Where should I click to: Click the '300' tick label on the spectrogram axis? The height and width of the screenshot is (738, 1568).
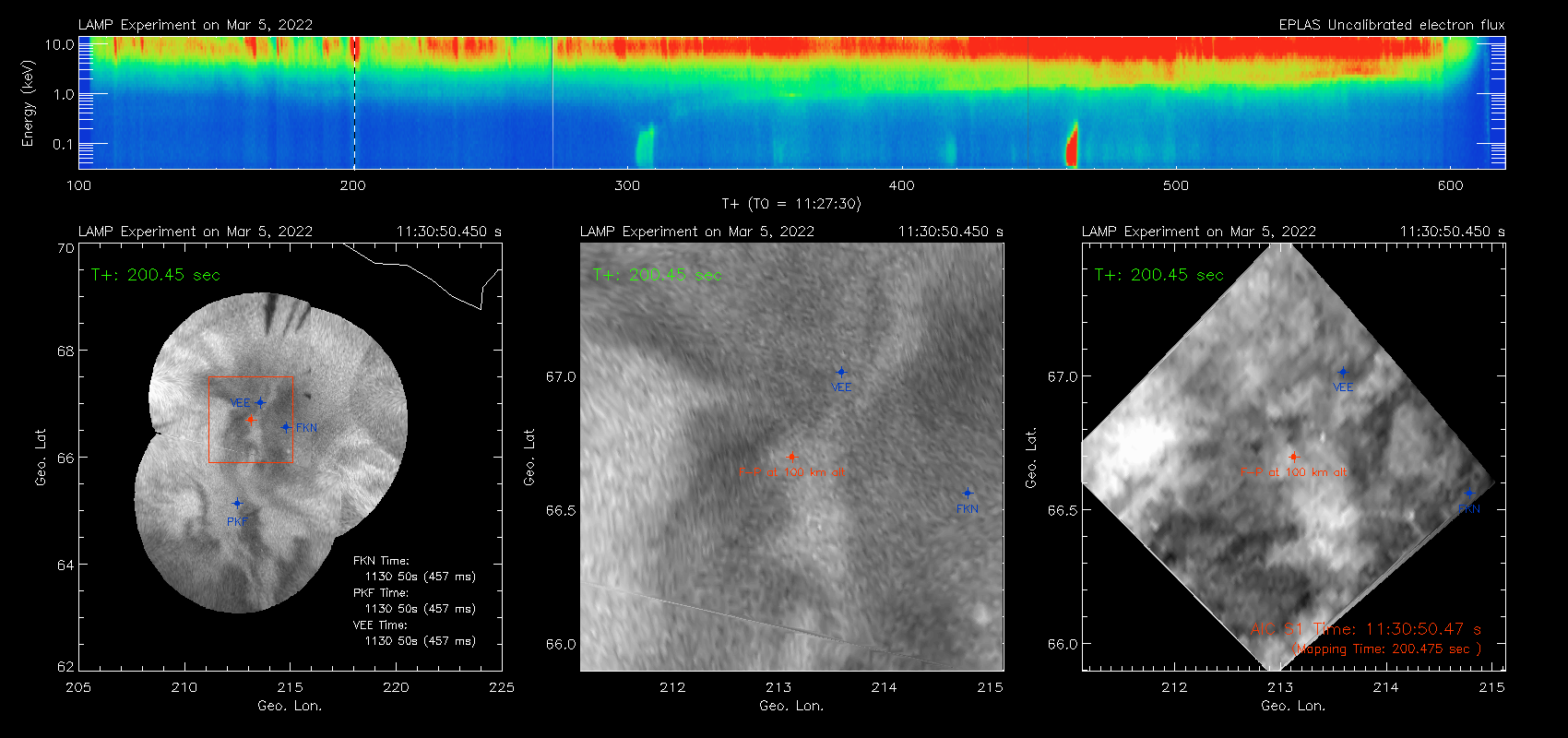pyautogui.click(x=627, y=185)
